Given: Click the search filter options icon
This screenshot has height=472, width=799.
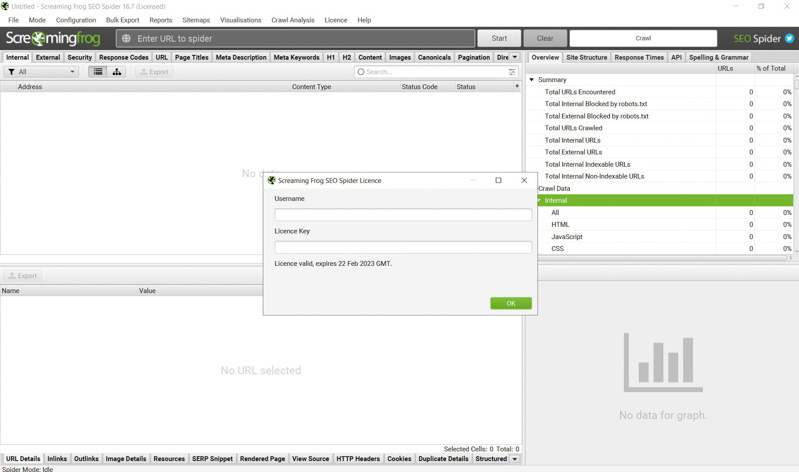Looking at the screenshot, I should click(512, 72).
